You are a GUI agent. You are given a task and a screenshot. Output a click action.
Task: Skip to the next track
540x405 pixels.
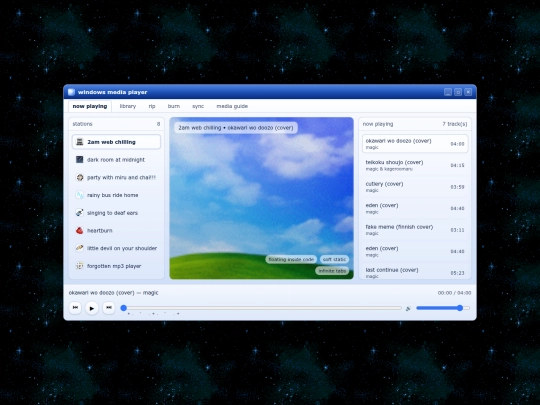(108, 308)
